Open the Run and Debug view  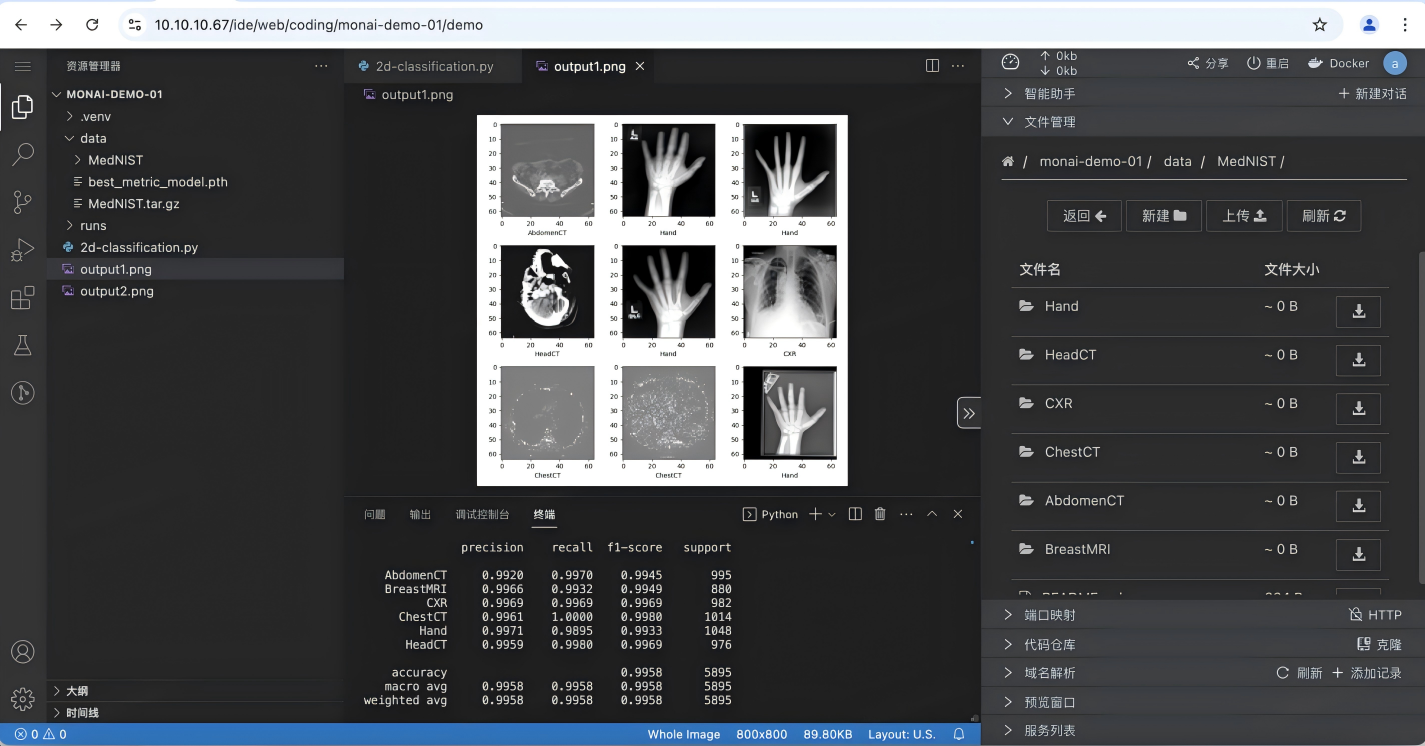pyautogui.click(x=22, y=250)
